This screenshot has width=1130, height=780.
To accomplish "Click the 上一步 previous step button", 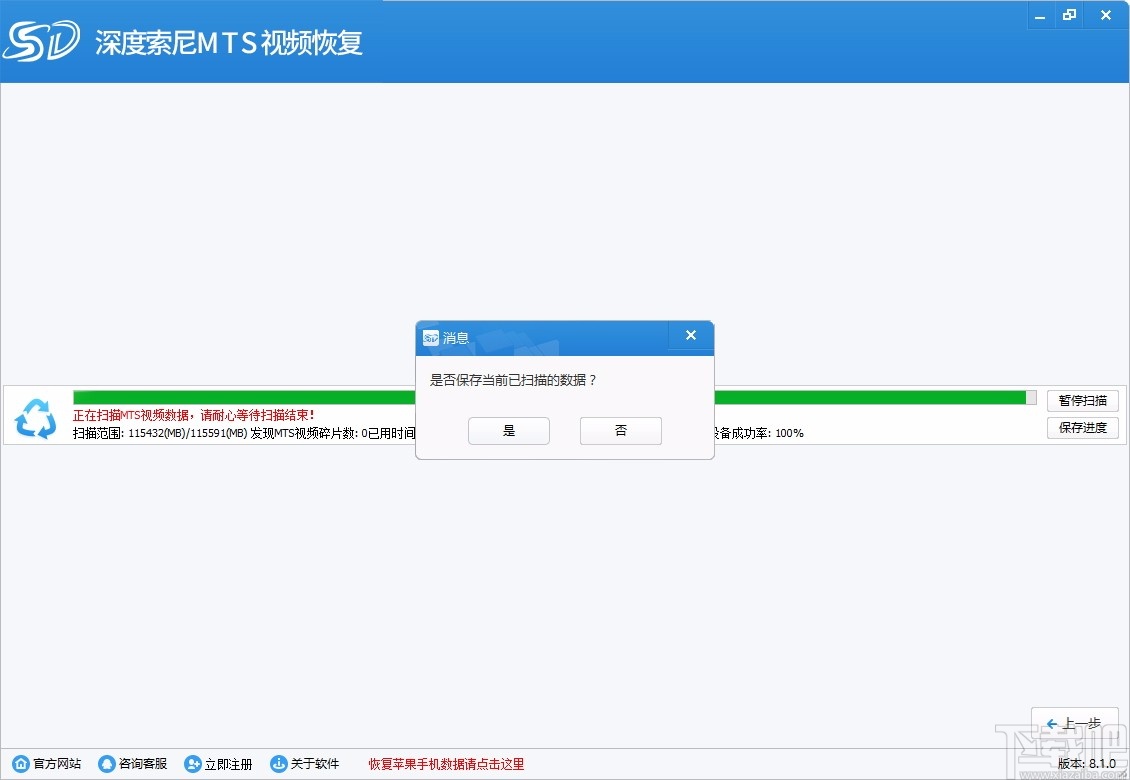I will point(1075,724).
